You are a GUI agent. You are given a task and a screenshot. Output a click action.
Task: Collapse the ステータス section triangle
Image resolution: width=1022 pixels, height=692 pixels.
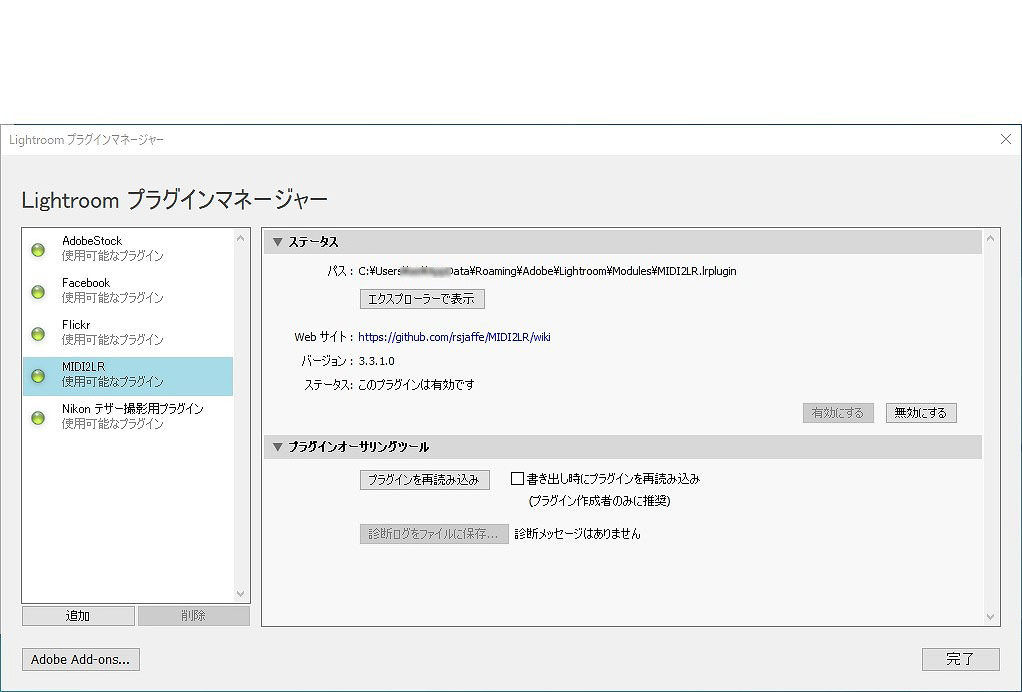coord(278,242)
